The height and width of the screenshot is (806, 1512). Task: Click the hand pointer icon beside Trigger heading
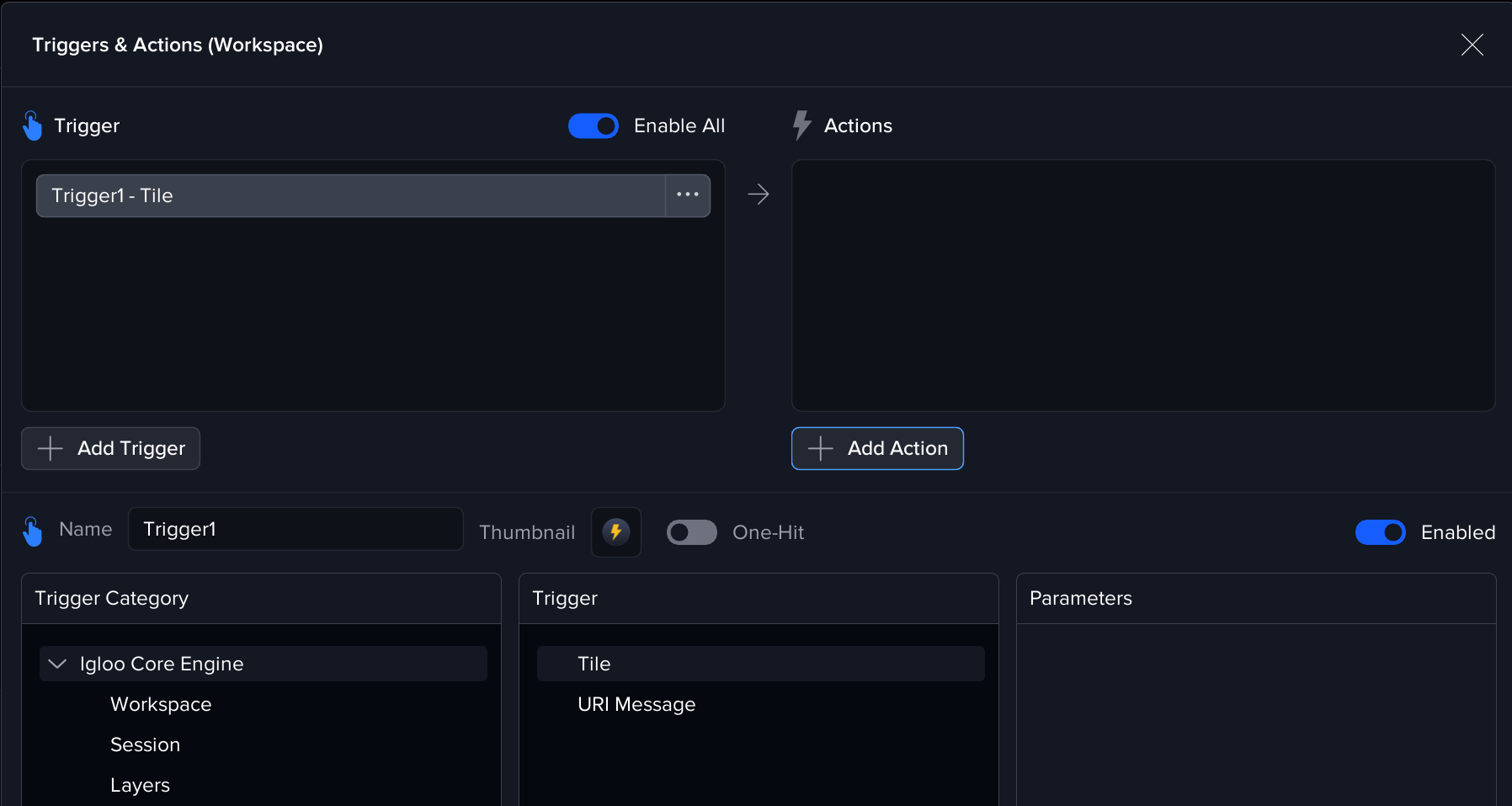pos(32,125)
